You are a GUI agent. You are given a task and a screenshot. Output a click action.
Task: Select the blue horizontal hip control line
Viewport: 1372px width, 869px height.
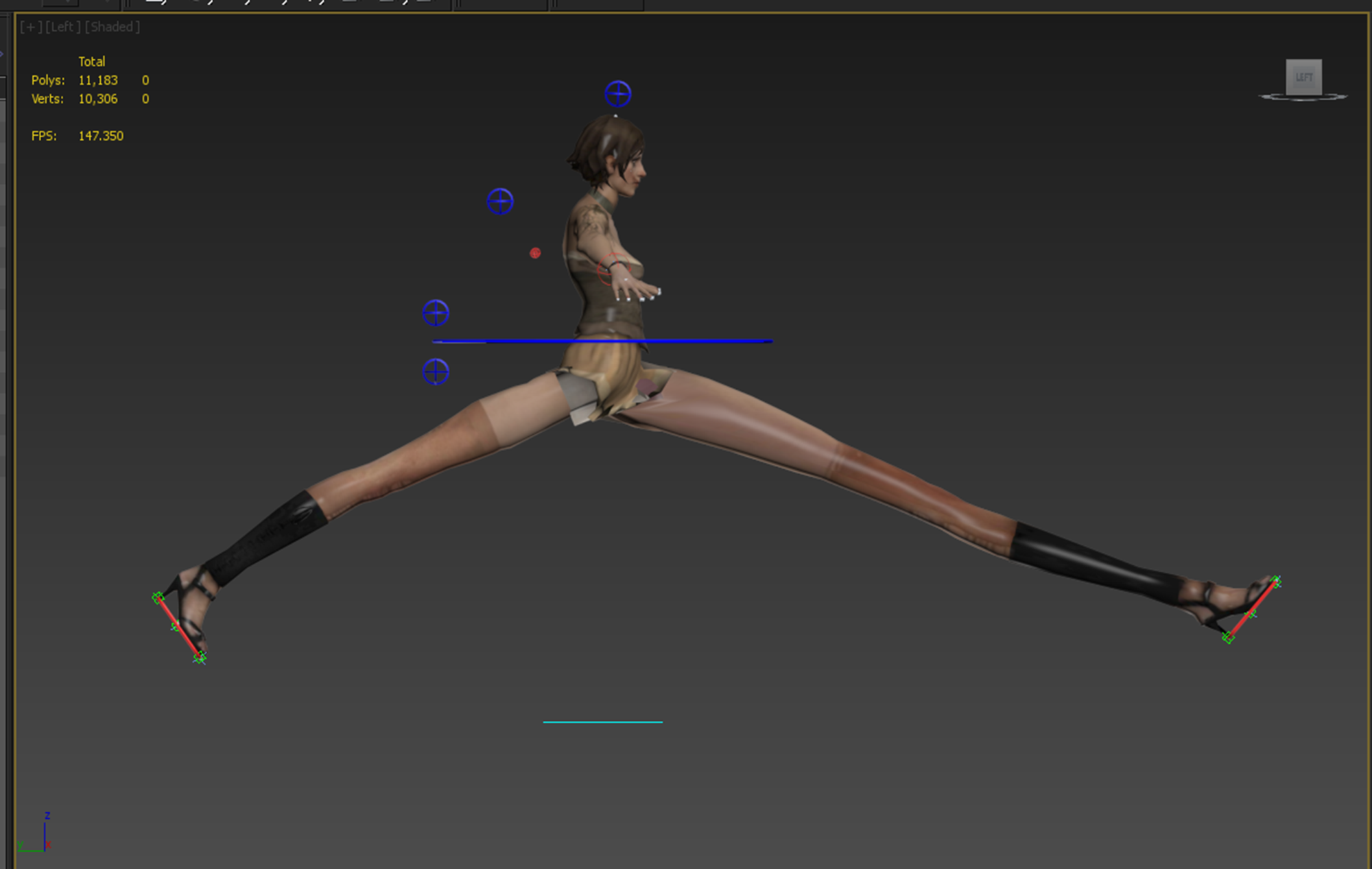[x=603, y=341]
